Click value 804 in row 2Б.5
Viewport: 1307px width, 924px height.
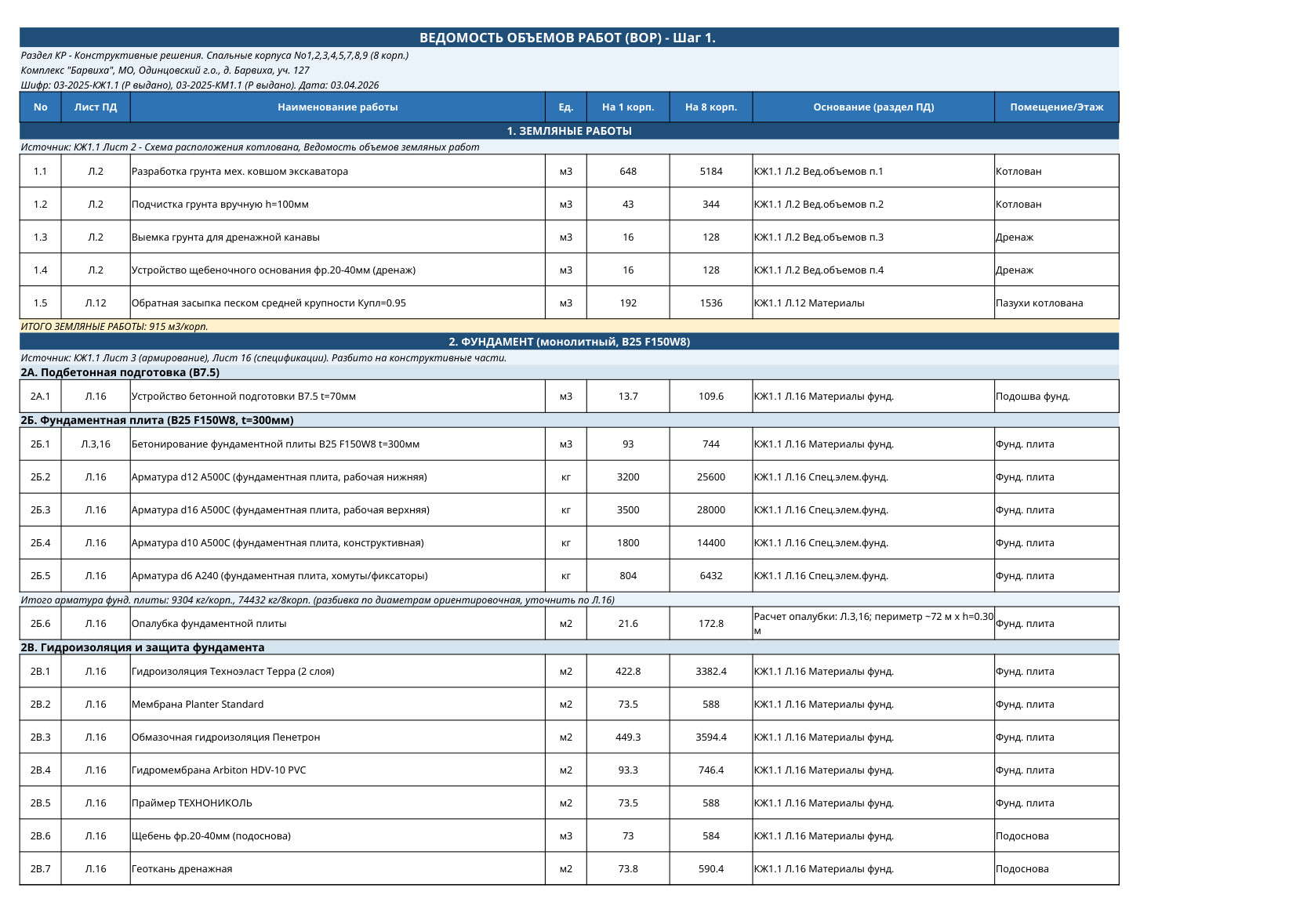(x=628, y=575)
